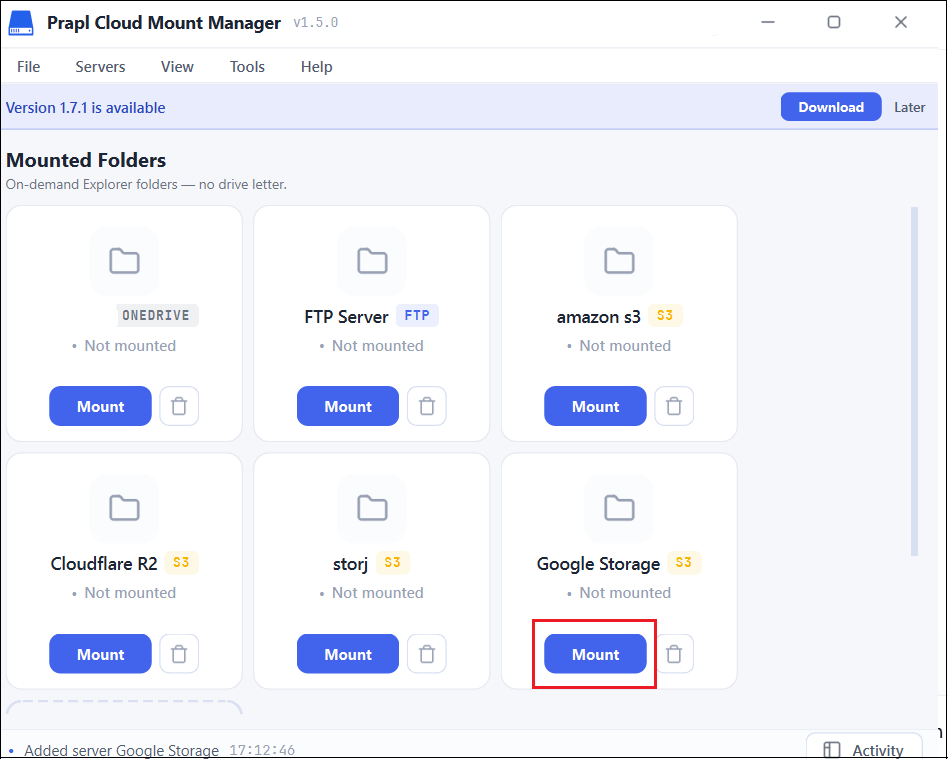Mount the amazon s3 folder
Image resolution: width=948 pixels, height=759 pixels.
596,406
